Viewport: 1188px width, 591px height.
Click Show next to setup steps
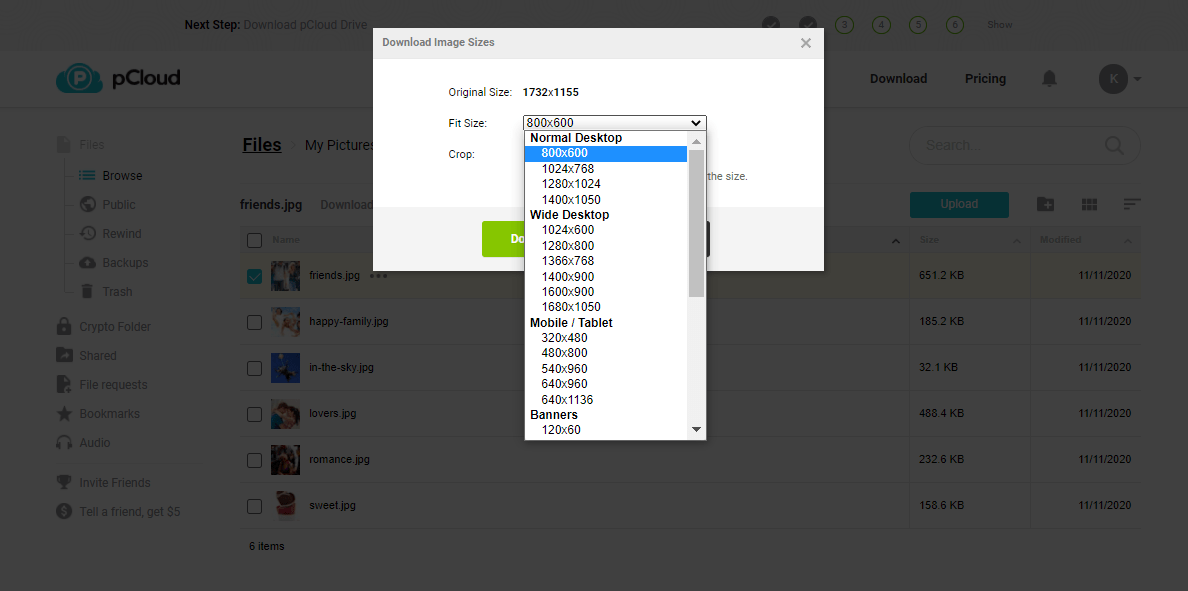coord(999,25)
